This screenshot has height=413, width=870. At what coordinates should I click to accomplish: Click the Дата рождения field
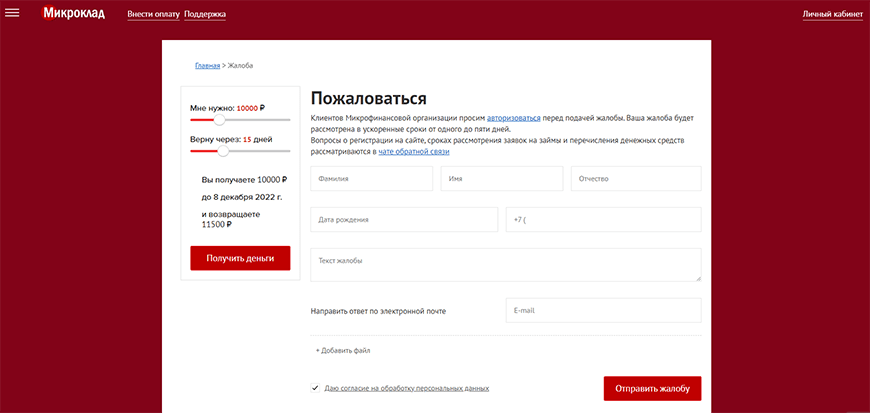(376, 220)
